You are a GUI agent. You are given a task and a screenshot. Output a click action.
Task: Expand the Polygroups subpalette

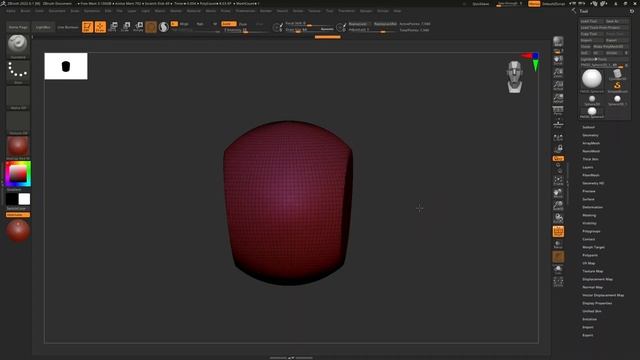pos(591,231)
